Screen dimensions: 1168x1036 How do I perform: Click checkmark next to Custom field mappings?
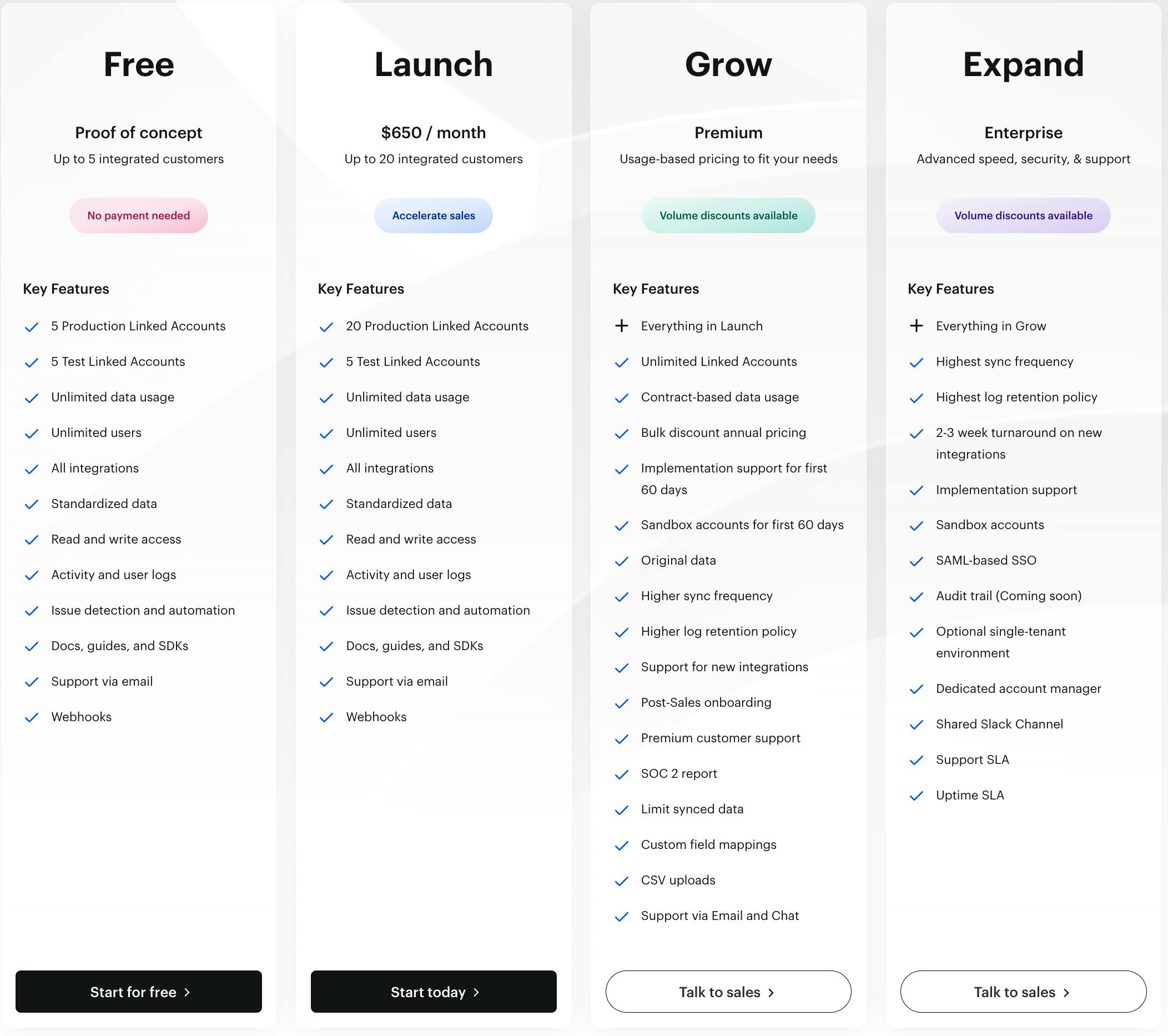coord(621,845)
